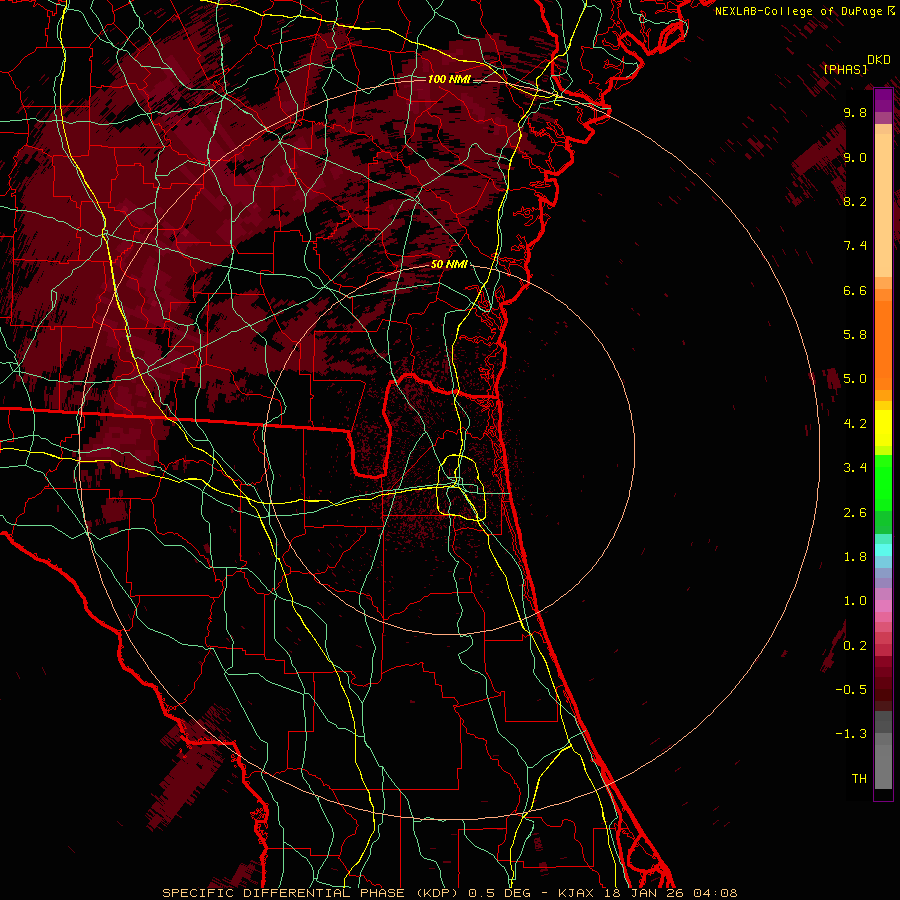Click the 4.2 scale label

tap(855, 424)
